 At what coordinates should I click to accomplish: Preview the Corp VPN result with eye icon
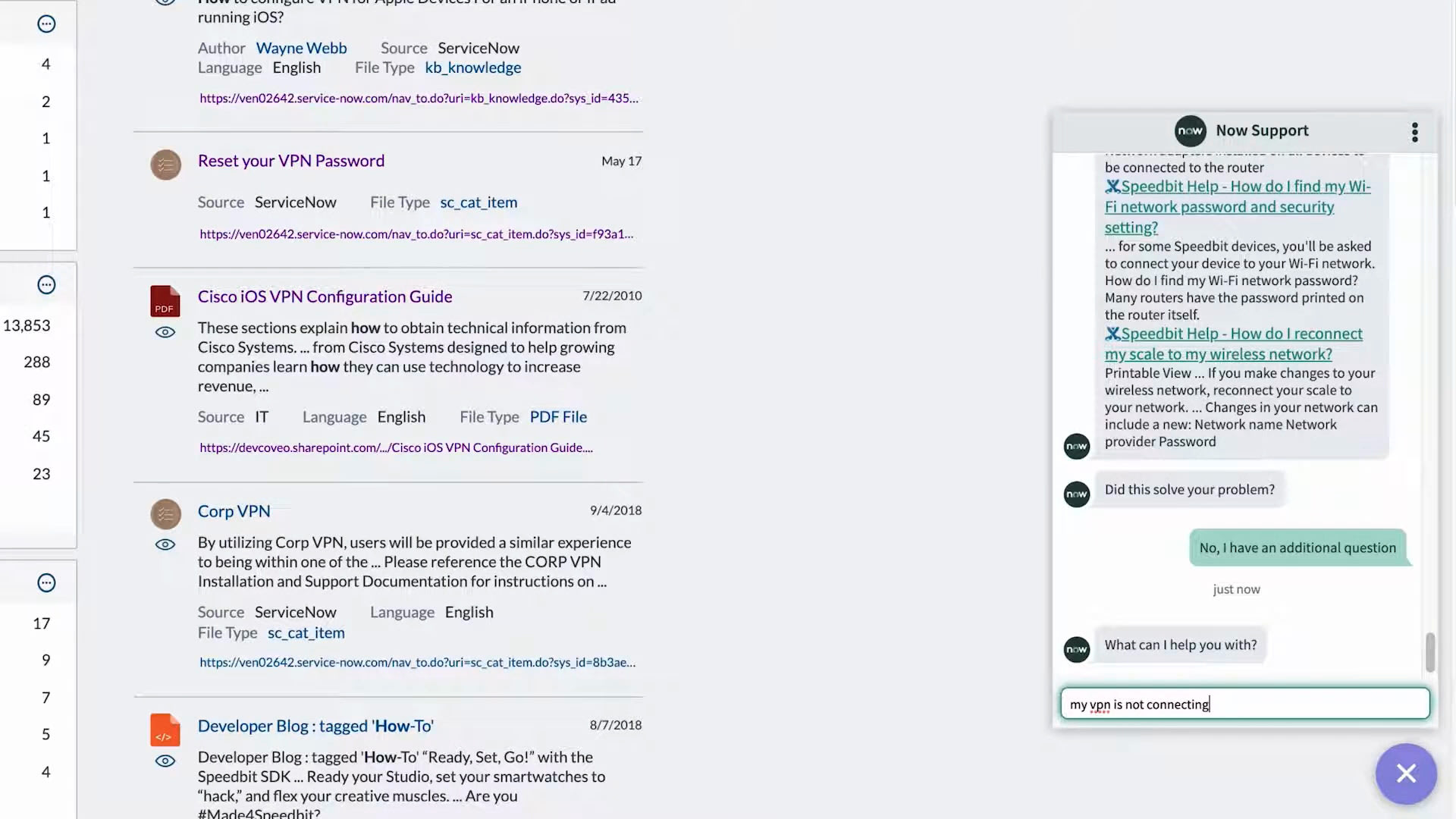[x=165, y=544]
